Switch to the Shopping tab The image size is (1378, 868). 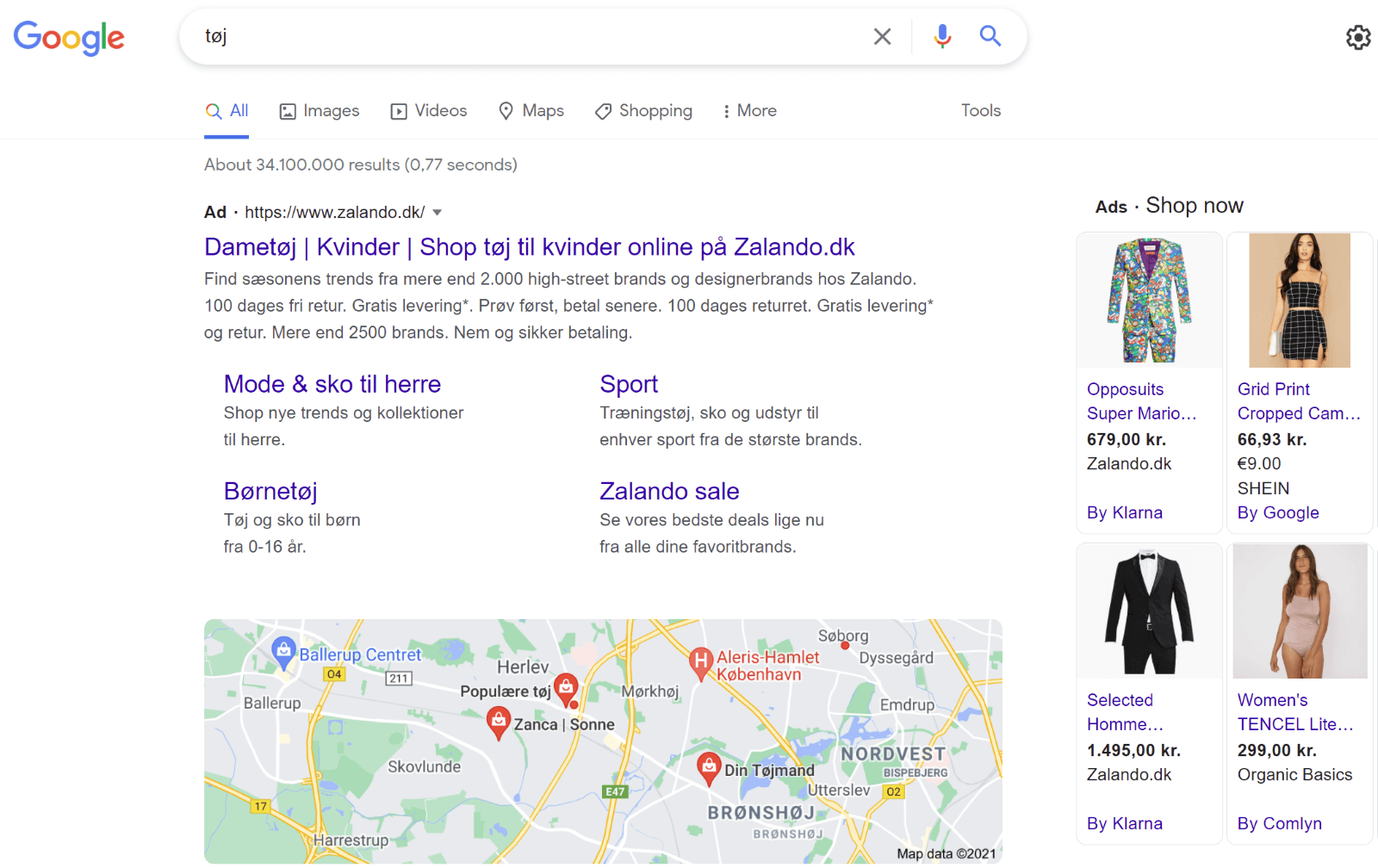point(643,111)
